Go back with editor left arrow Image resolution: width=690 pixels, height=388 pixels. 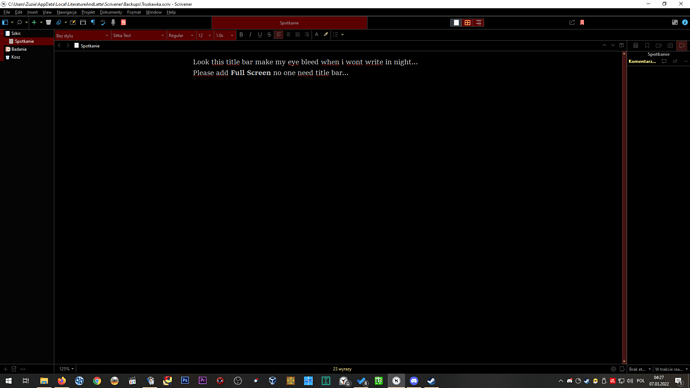[x=59, y=46]
